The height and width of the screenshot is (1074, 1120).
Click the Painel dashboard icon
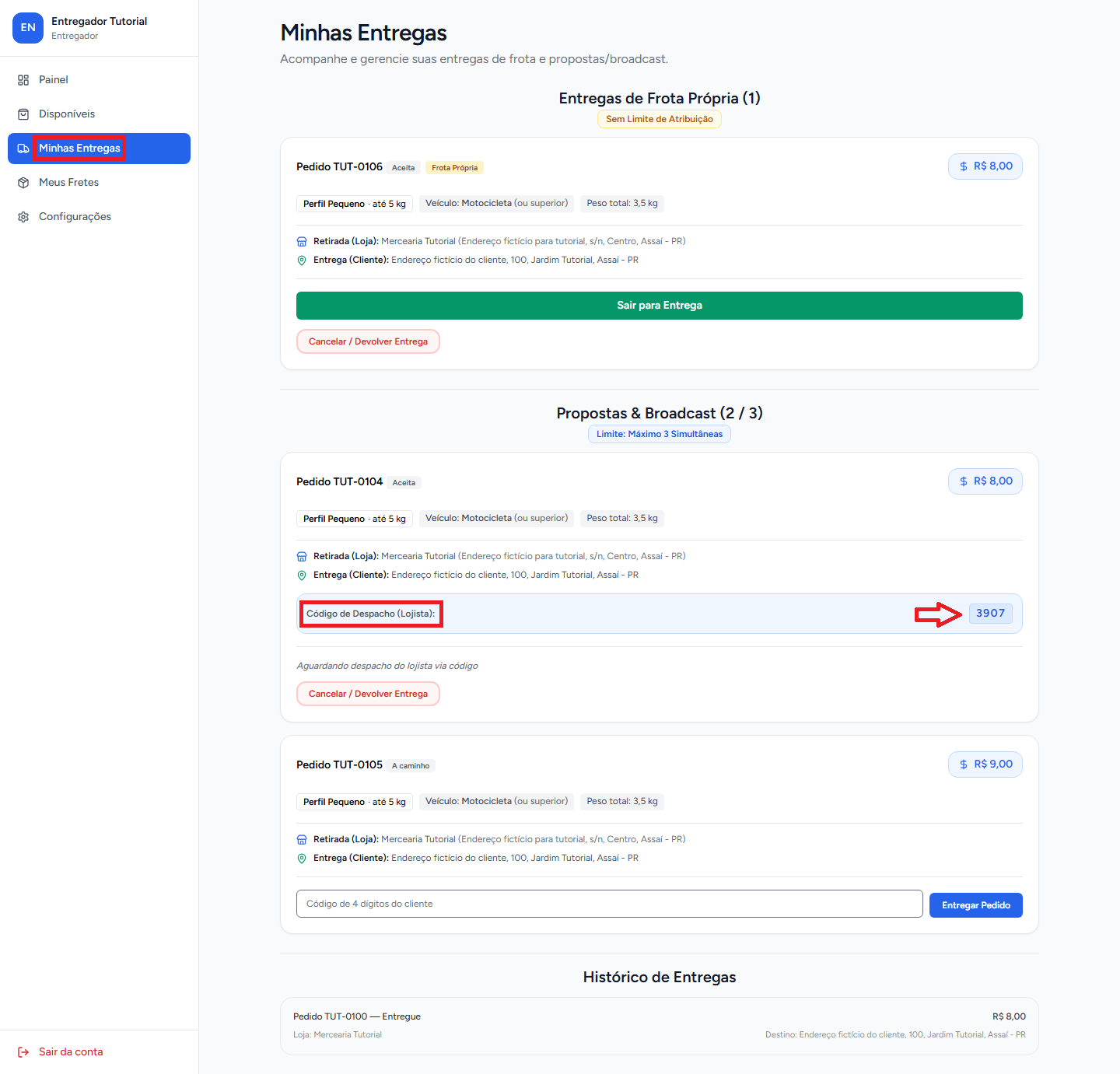click(x=23, y=80)
